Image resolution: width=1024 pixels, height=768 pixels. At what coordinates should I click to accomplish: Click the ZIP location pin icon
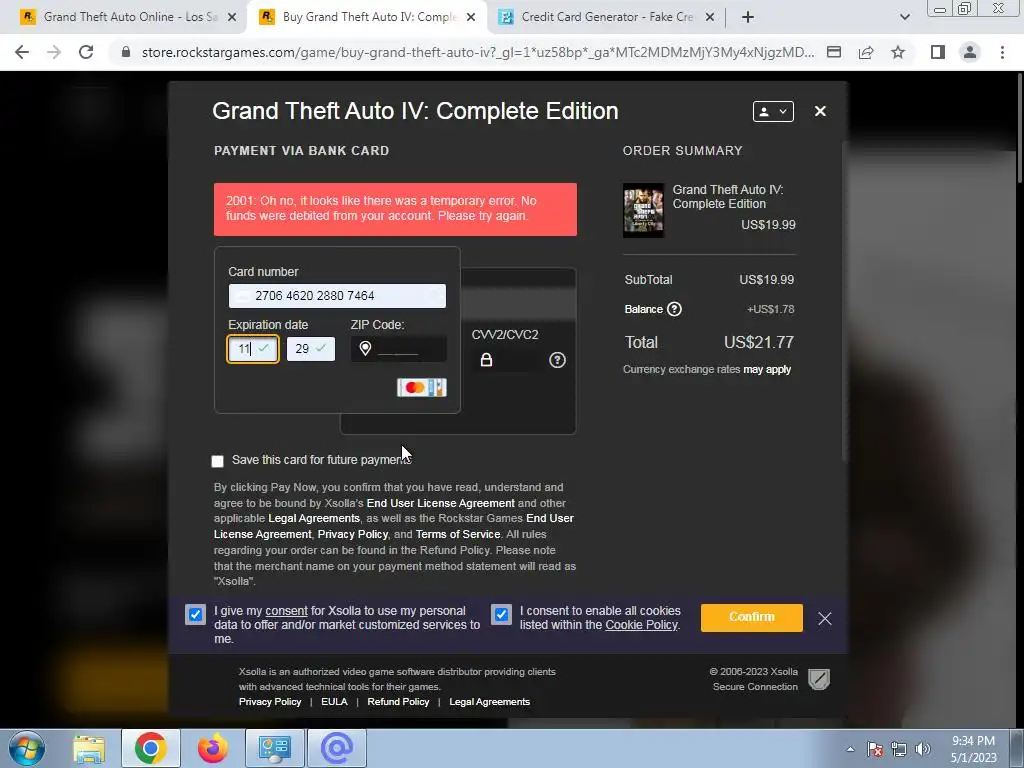point(365,349)
